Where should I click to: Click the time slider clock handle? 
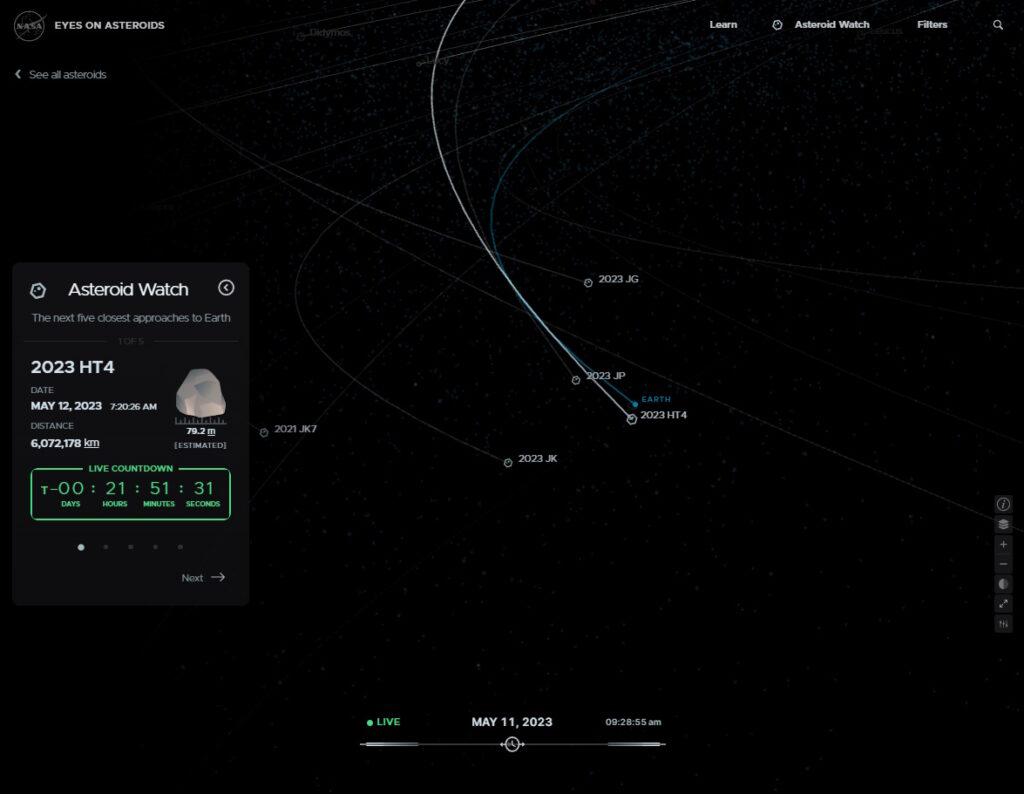(512, 744)
